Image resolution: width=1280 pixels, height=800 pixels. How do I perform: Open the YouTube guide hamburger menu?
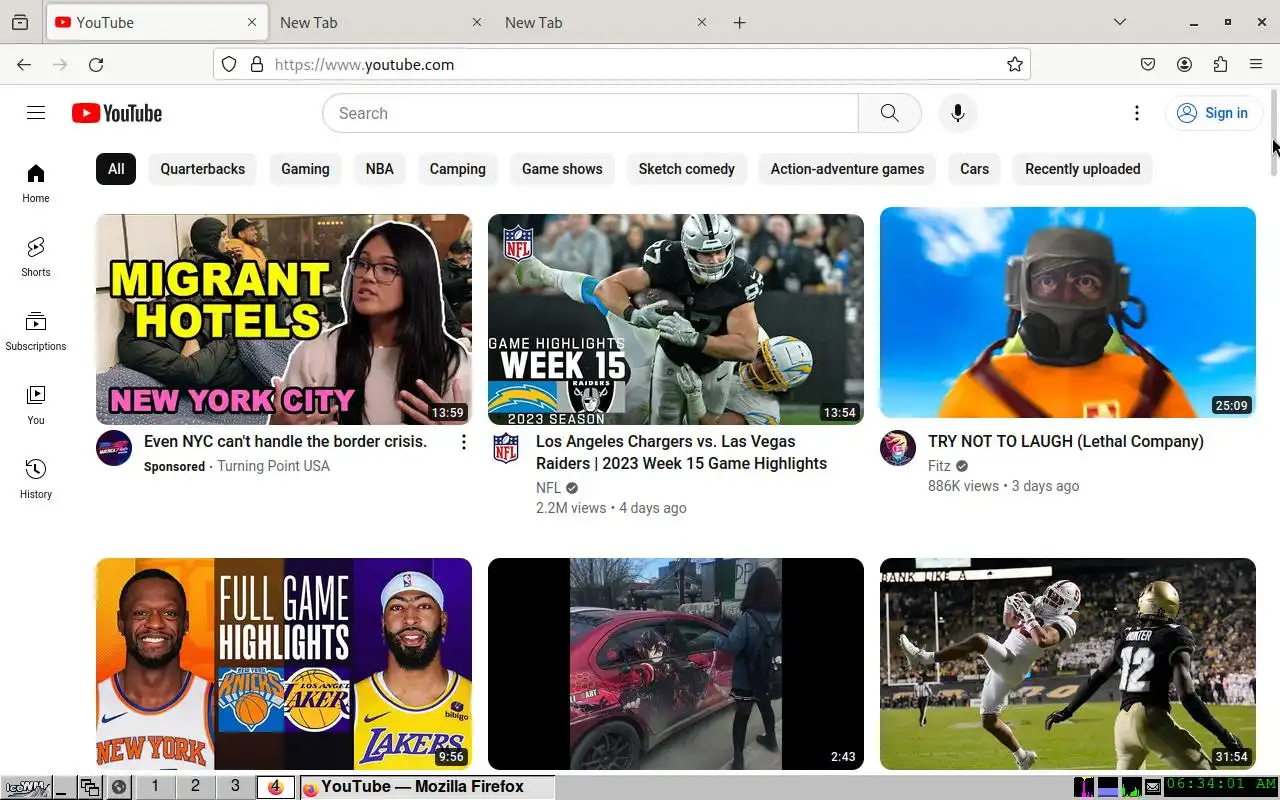[x=36, y=113]
